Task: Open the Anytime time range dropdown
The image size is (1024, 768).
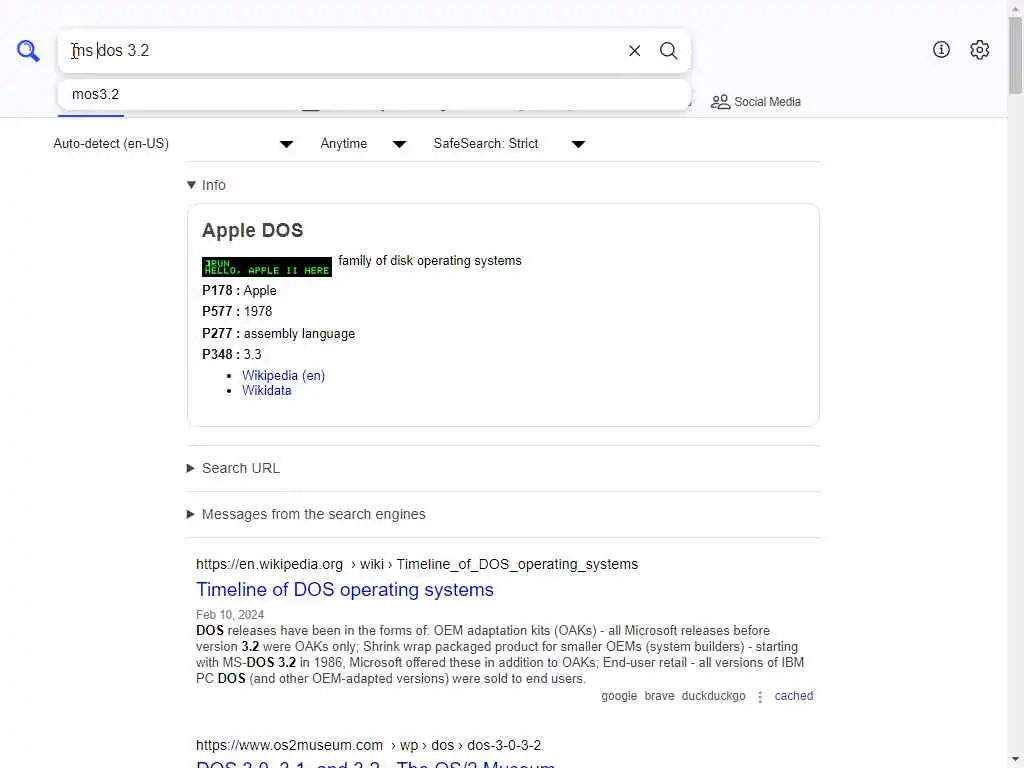Action: [x=363, y=144]
